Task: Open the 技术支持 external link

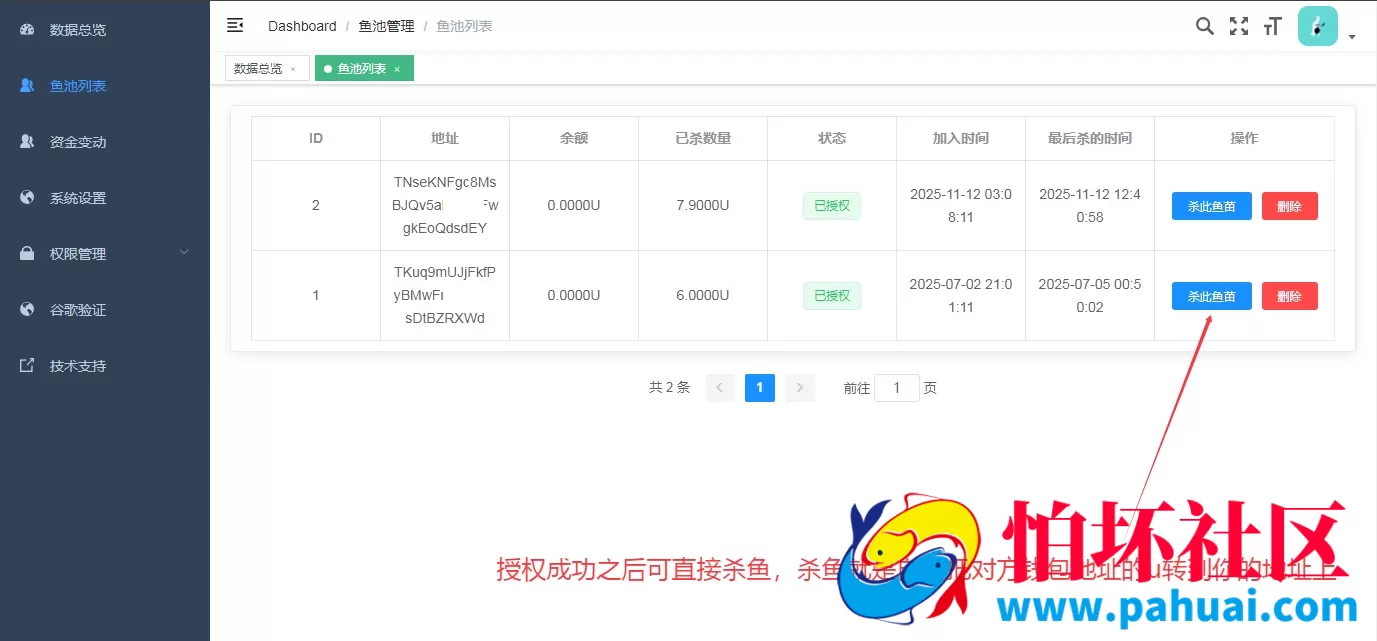Action: point(104,366)
